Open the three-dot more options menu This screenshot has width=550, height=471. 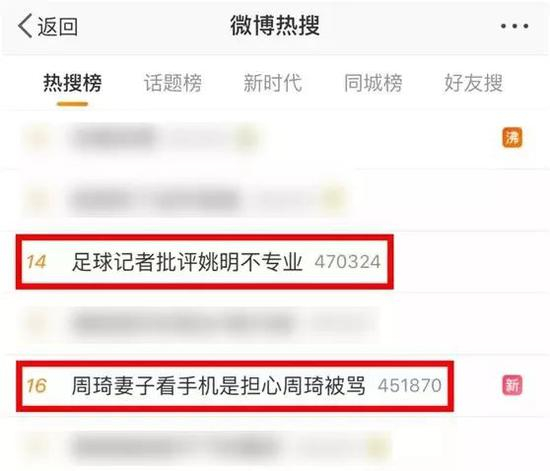coord(515,26)
